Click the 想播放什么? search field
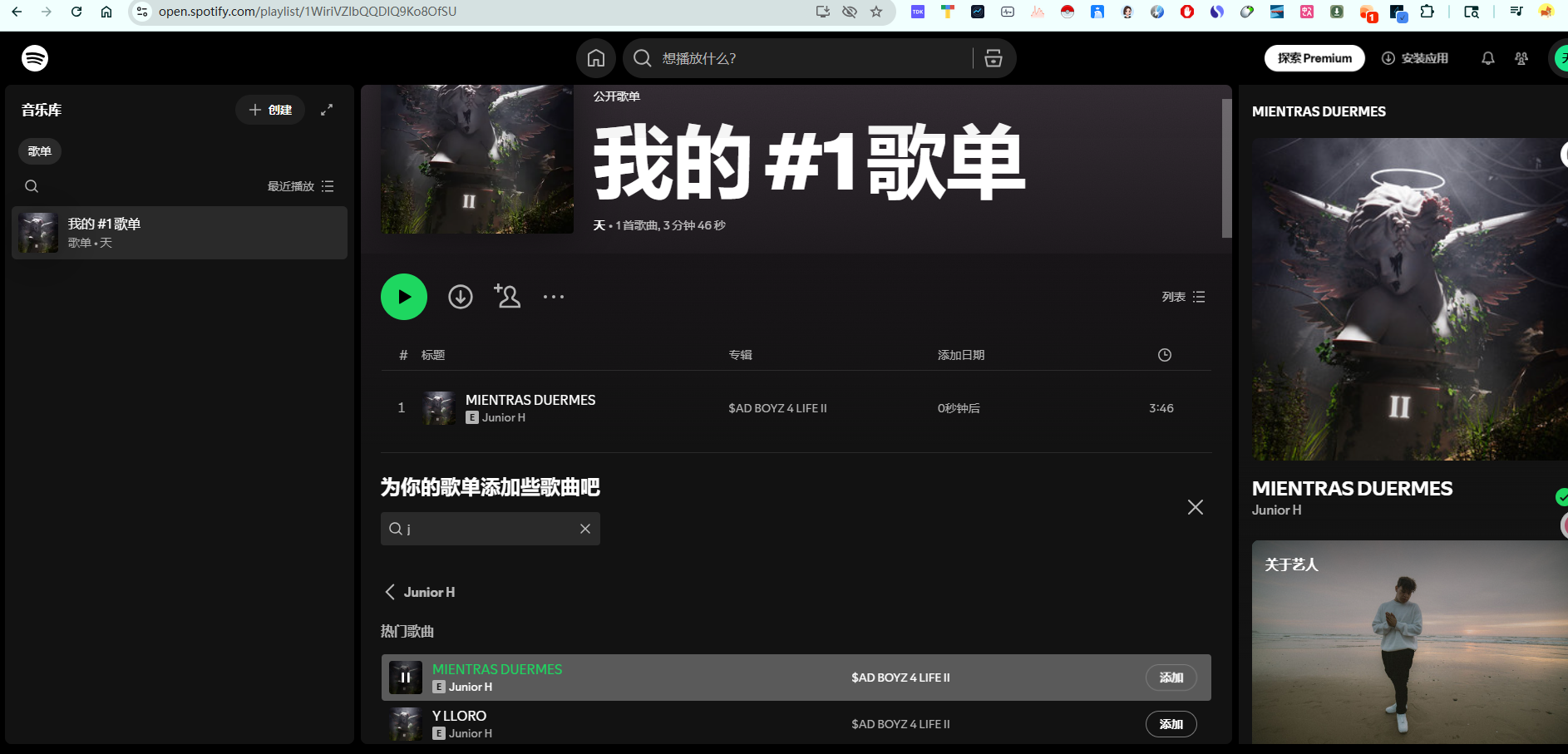Viewport: 1568px width, 754px height. pos(798,58)
